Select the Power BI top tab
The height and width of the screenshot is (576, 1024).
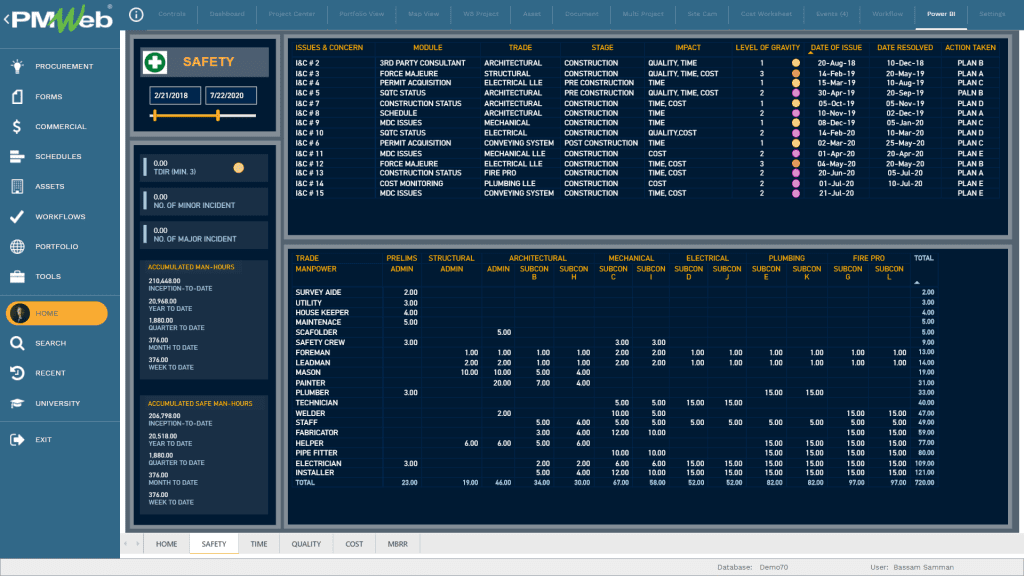(x=941, y=14)
